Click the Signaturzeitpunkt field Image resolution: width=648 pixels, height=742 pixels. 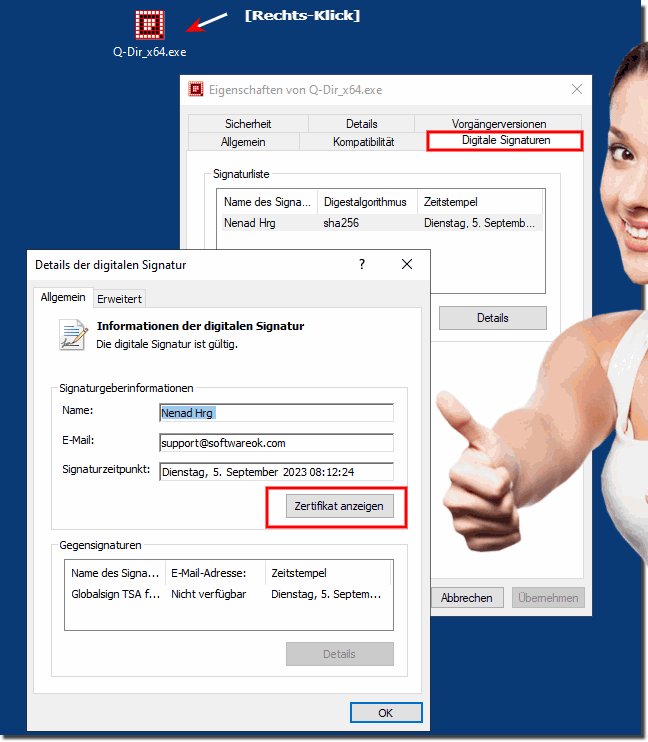(276, 472)
